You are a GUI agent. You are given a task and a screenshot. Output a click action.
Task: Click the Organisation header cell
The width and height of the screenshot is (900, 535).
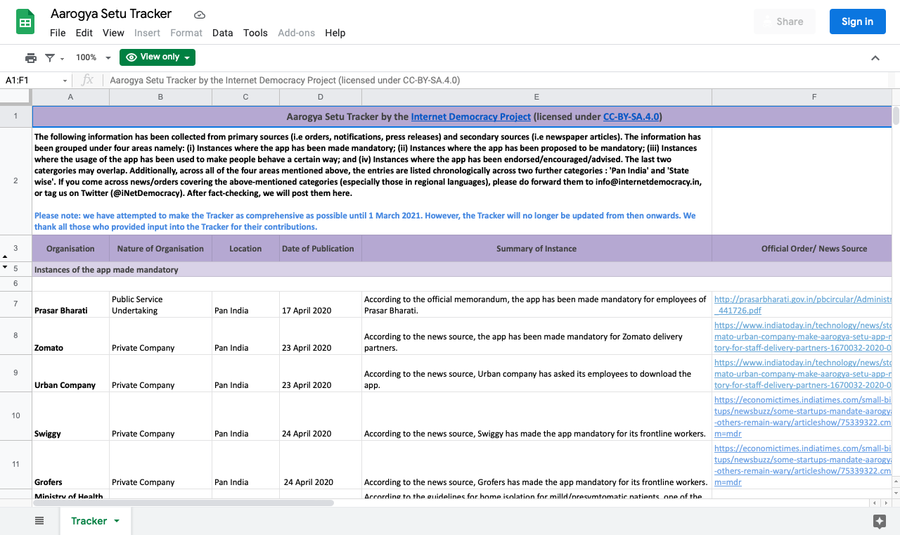71,249
